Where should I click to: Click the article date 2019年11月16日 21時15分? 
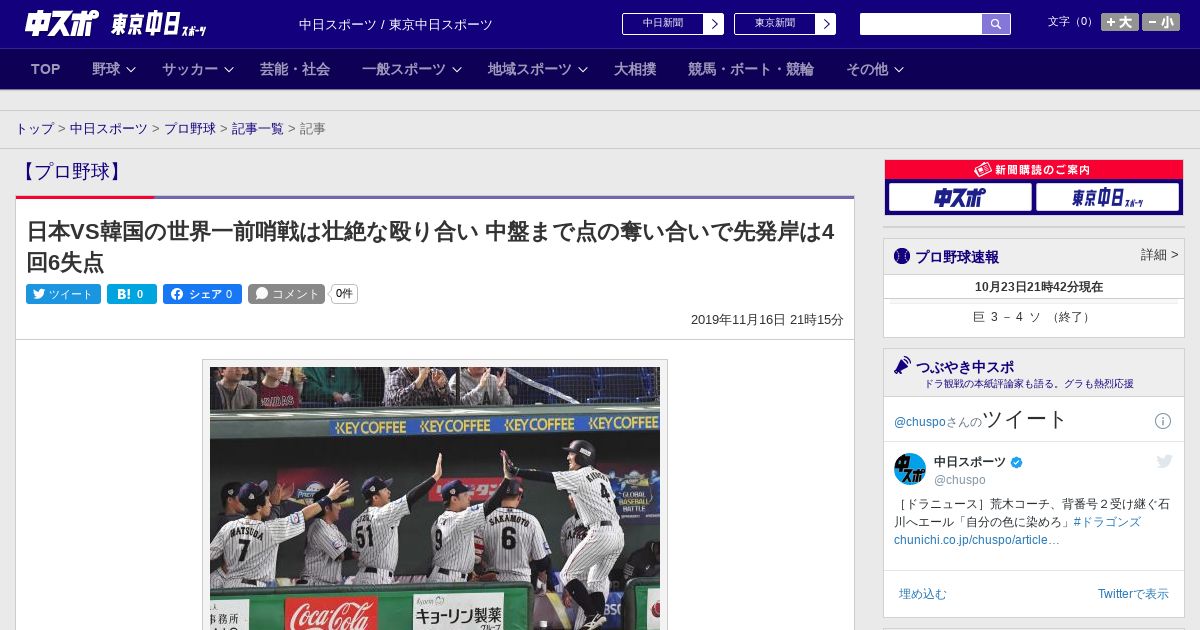pos(767,320)
